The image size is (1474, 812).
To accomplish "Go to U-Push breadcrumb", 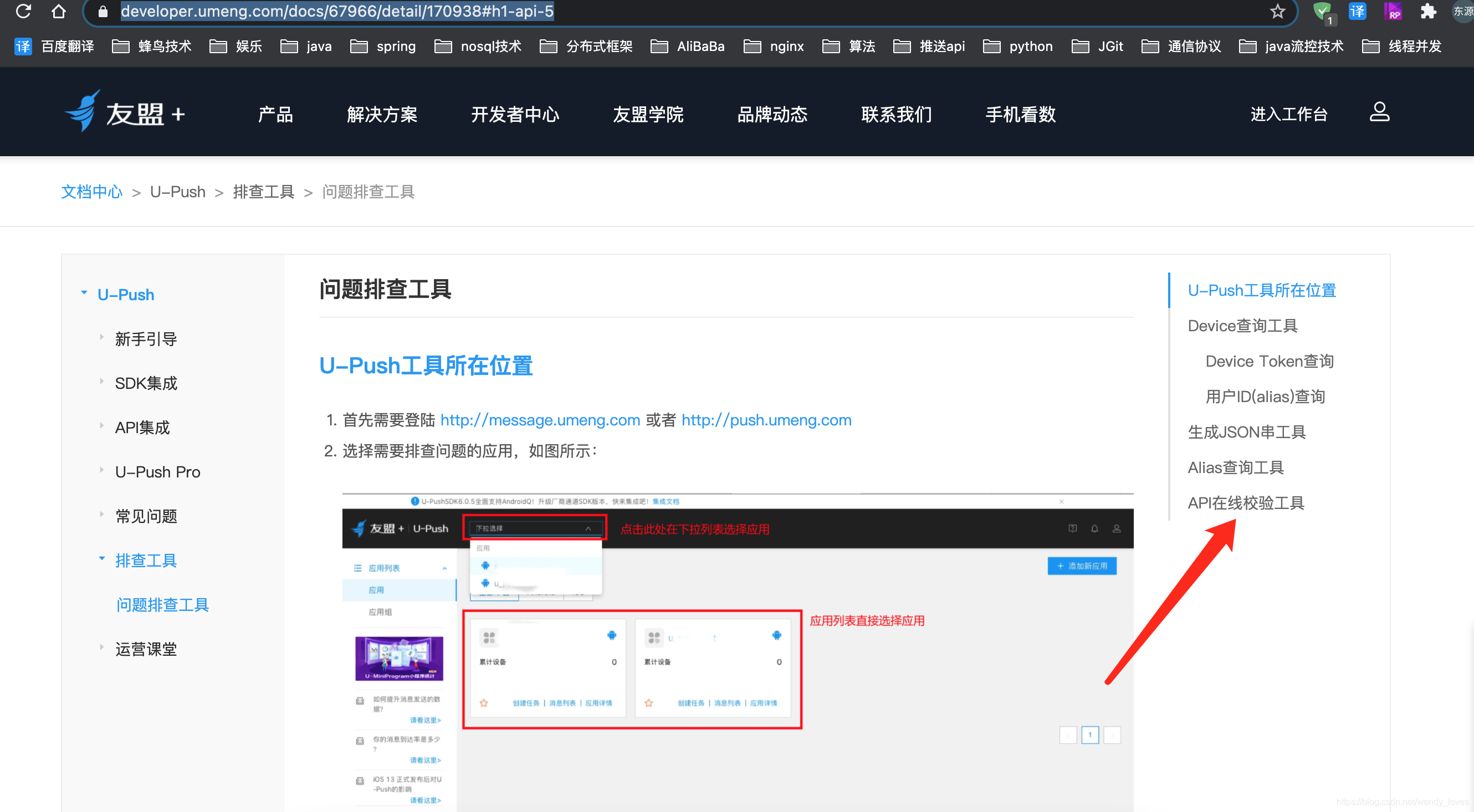I will (177, 192).
